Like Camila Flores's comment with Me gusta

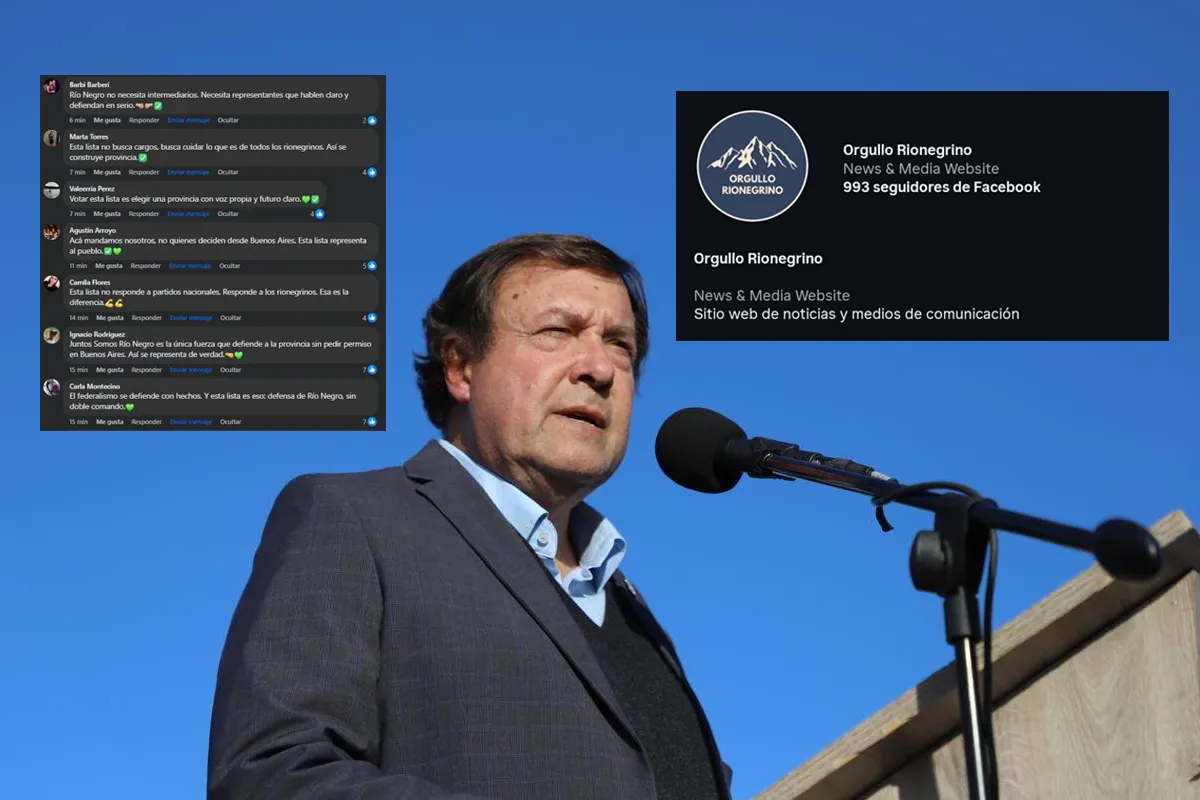[x=110, y=318]
